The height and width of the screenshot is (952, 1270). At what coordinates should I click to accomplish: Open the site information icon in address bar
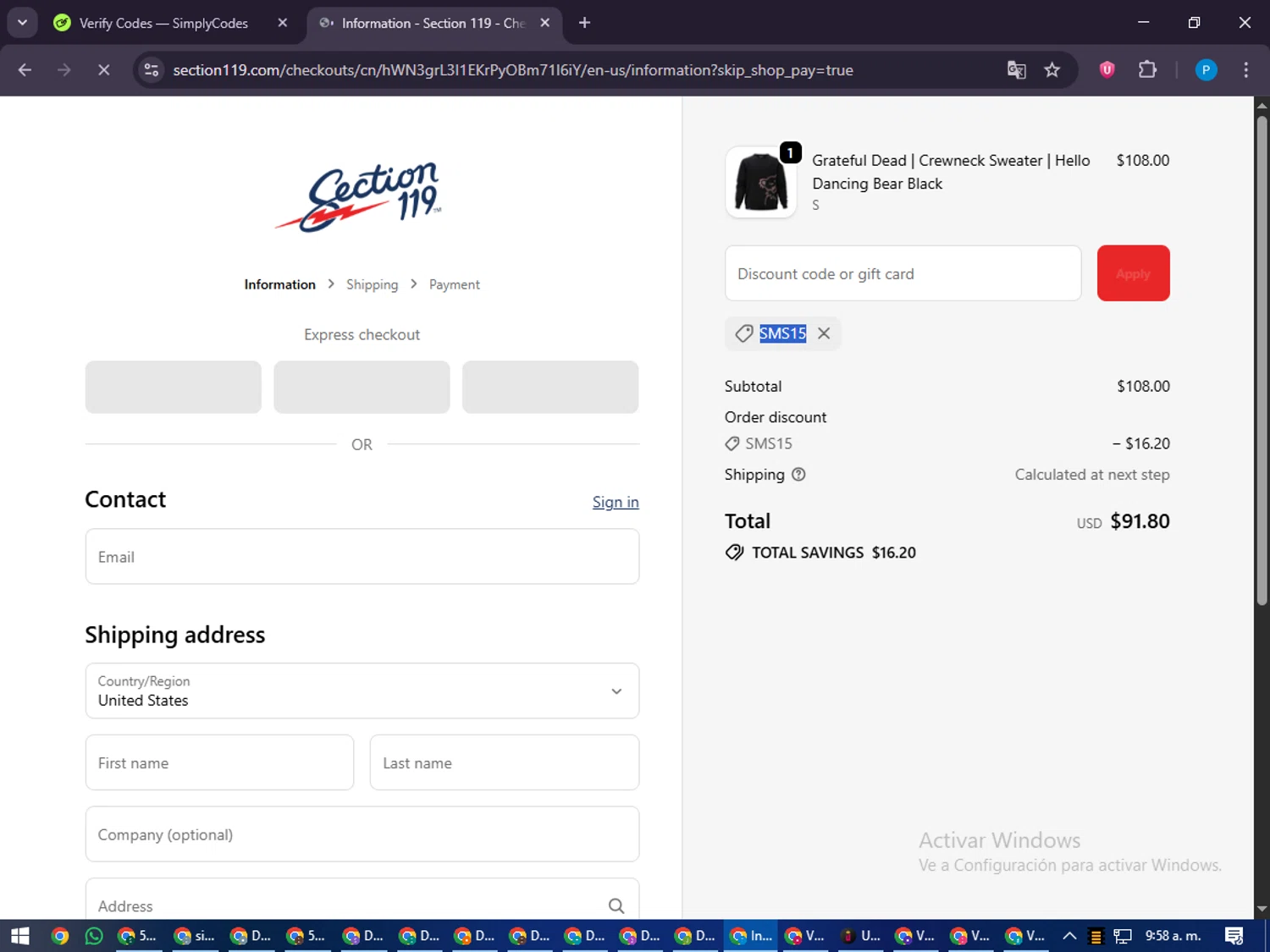(x=152, y=70)
